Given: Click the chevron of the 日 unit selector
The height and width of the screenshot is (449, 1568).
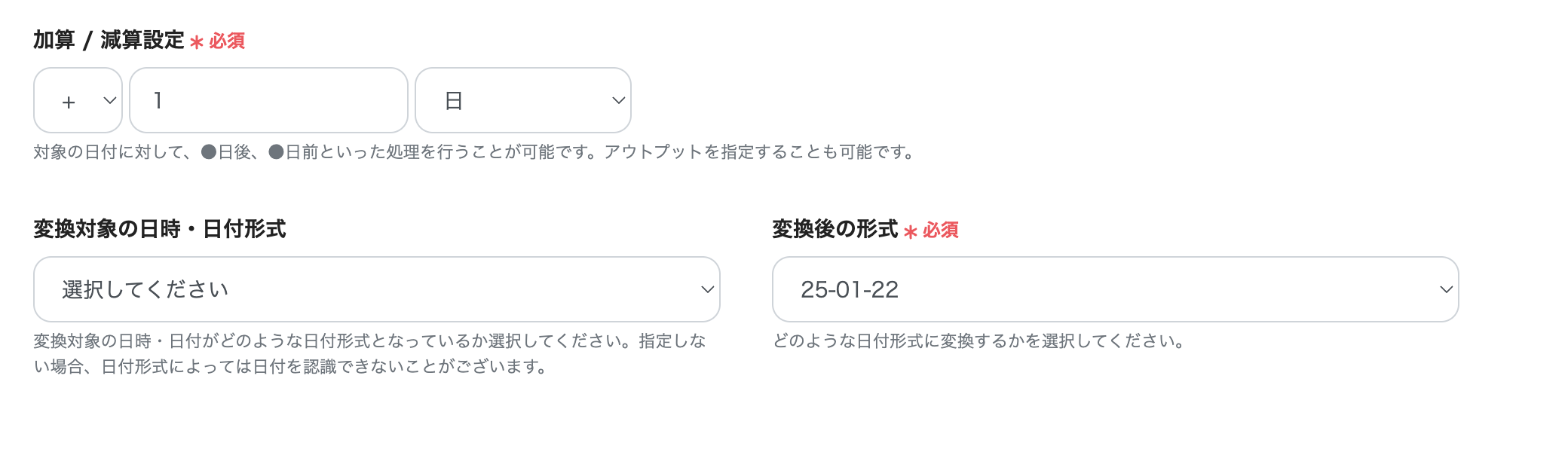Looking at the screenshot, I should coord(617,100).
